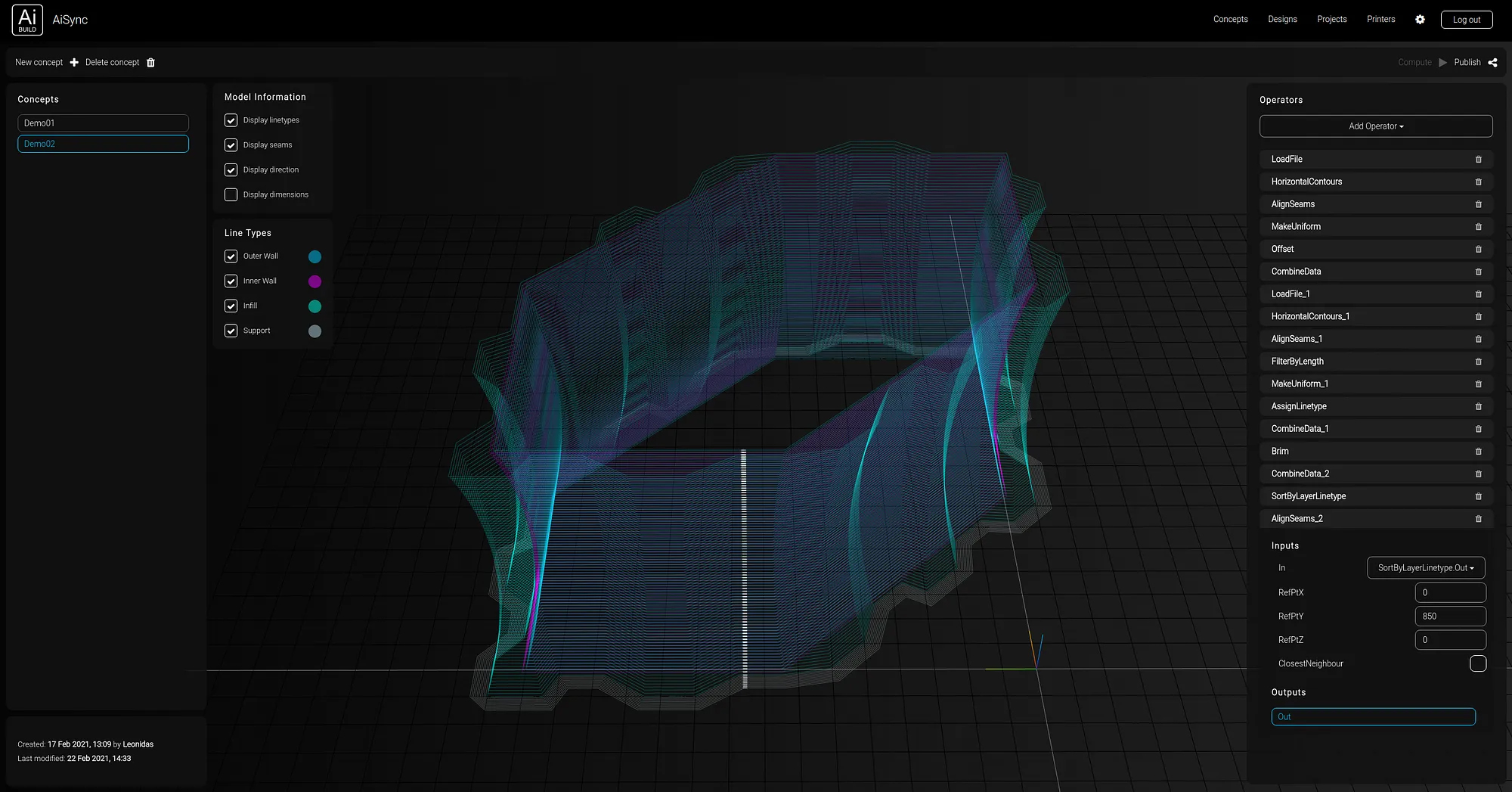Click the Ai BUILD logo

click(x=27, y=20)
